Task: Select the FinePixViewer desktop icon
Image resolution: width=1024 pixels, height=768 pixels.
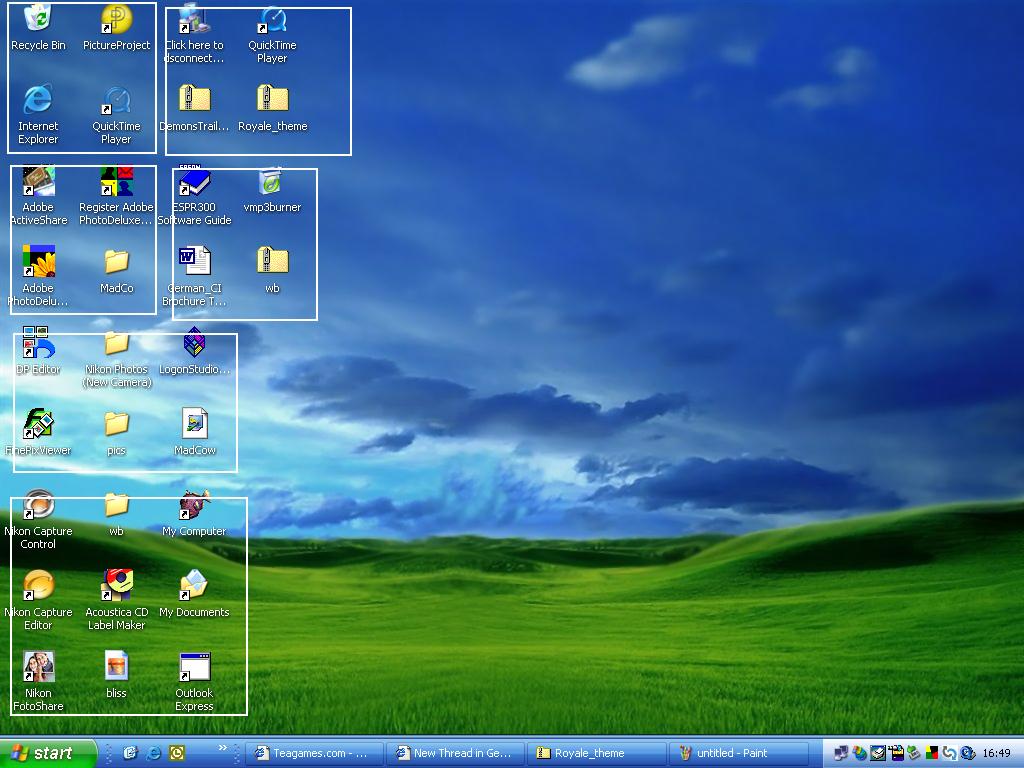Action: [38, 425]
